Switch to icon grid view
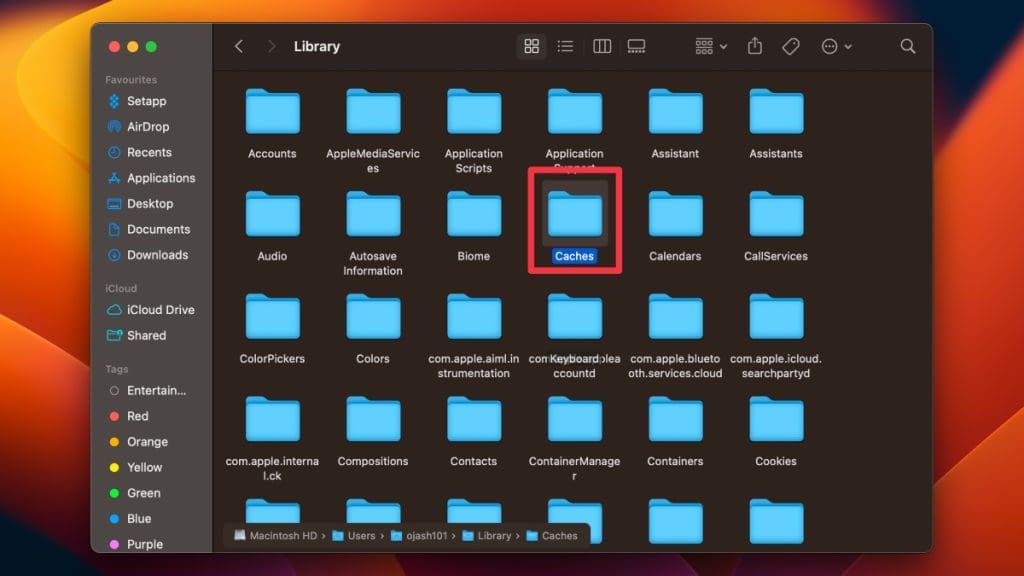The height and width of the screenshot is (576, 1024). [532, 46]
